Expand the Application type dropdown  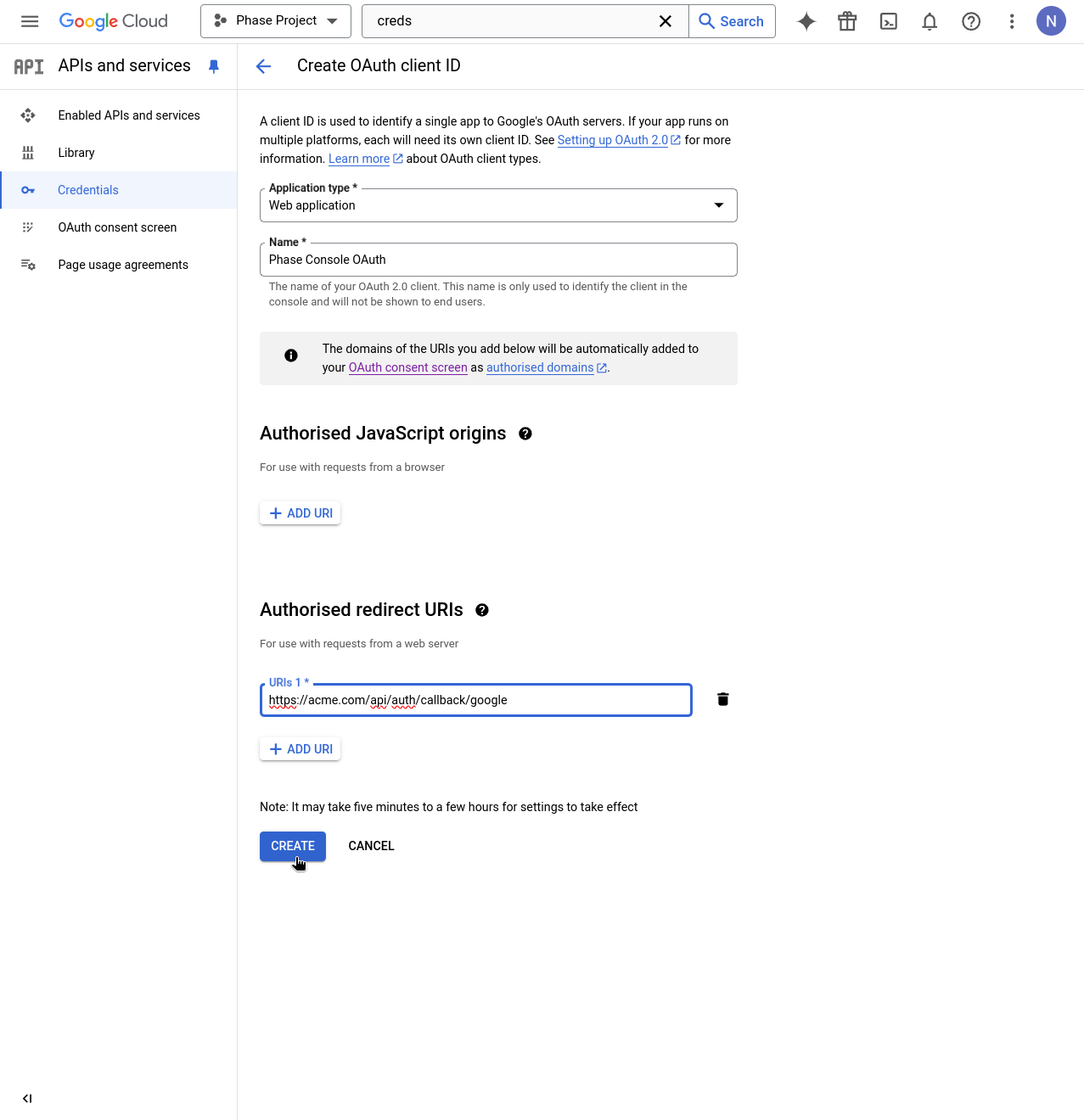[498, 205]
